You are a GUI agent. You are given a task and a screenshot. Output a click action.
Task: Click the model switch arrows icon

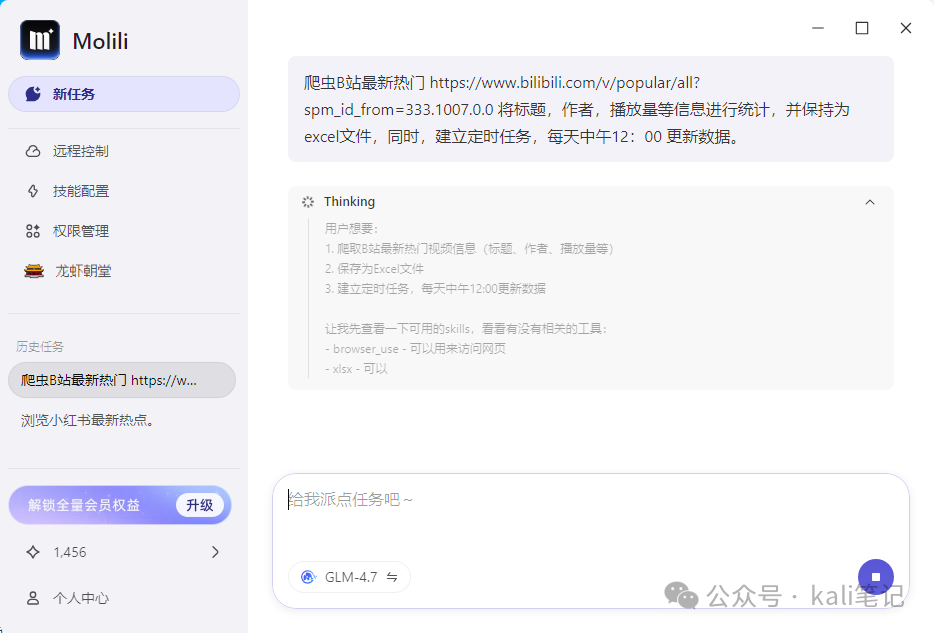tap(392, 577)
